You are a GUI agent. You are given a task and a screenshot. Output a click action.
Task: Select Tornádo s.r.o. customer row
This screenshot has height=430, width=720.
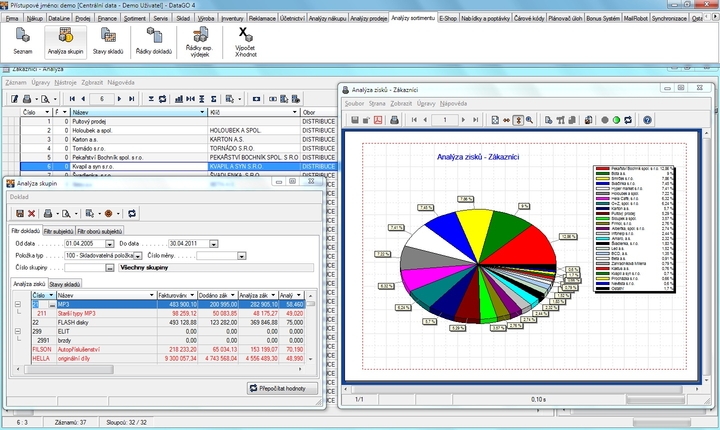tap(179, 148)
